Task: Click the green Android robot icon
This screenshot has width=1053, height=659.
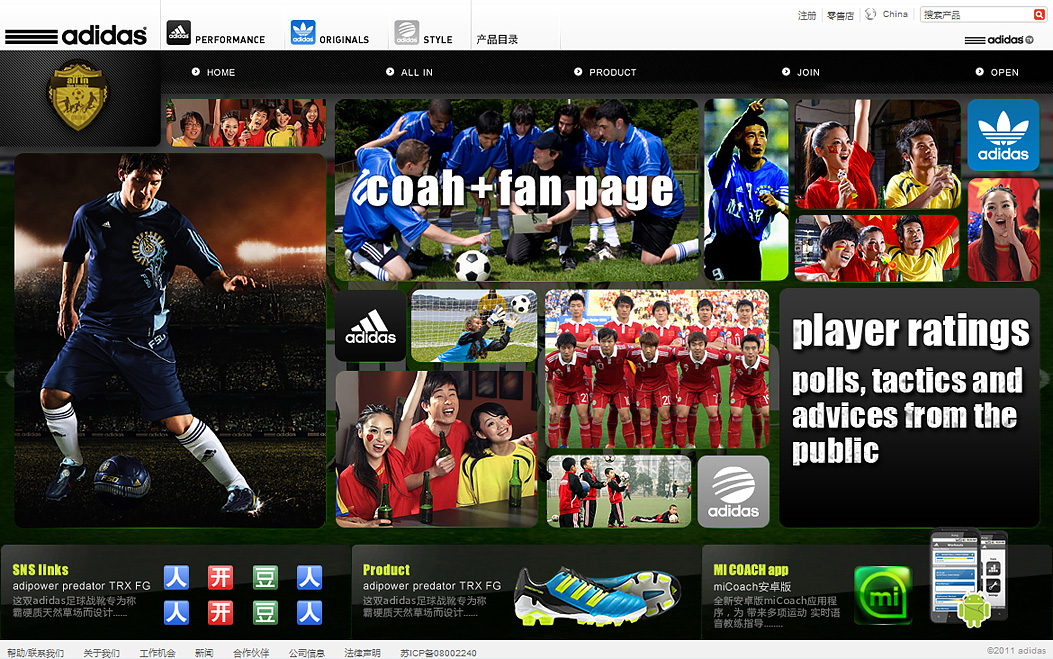Action: click(974, 610)
